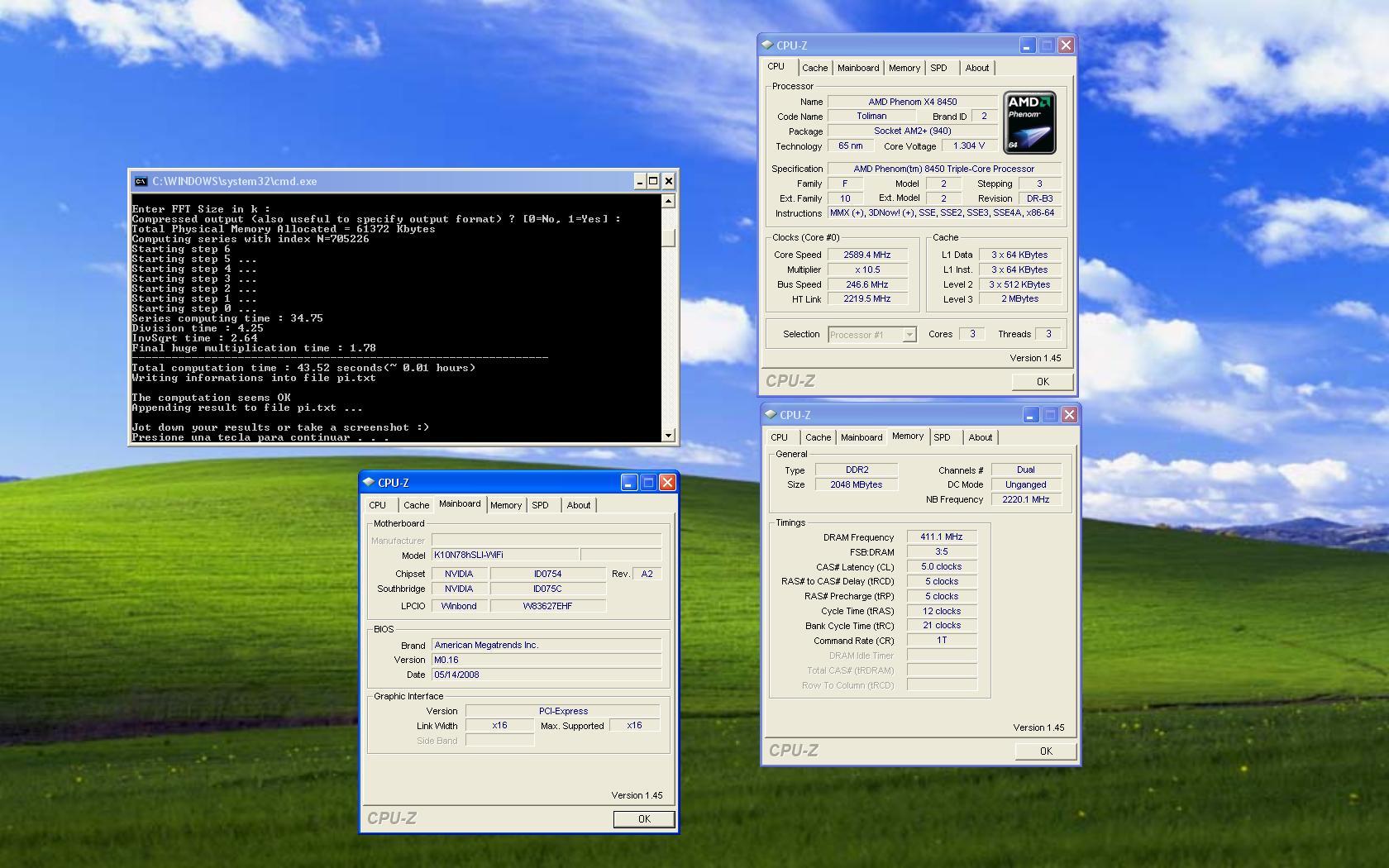
Task: Close the CPU-Z Mainboard window
Action: coord(667,482)
